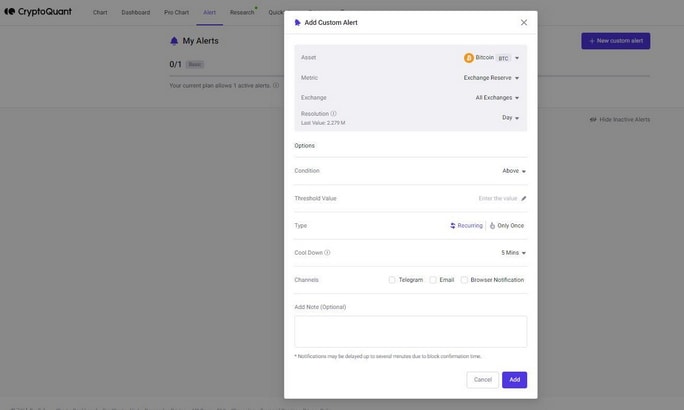
Task: Change Cool Down from 5 Mins
Action: click(x=513, y=253)
